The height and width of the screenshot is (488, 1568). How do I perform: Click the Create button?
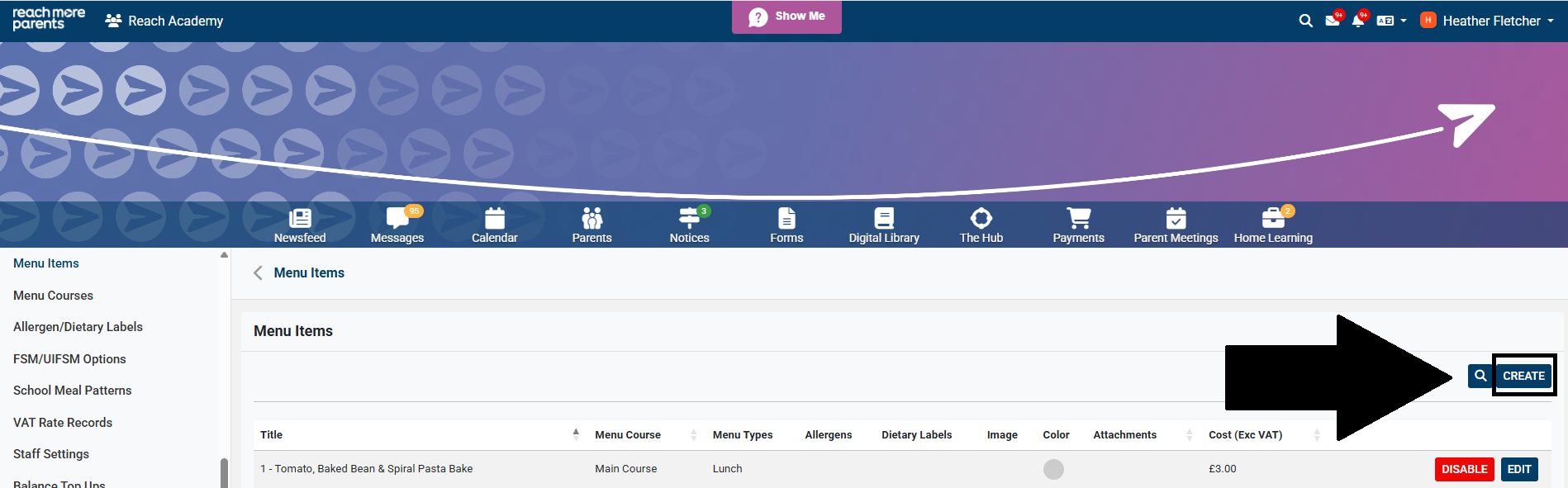pos(1523,376)
